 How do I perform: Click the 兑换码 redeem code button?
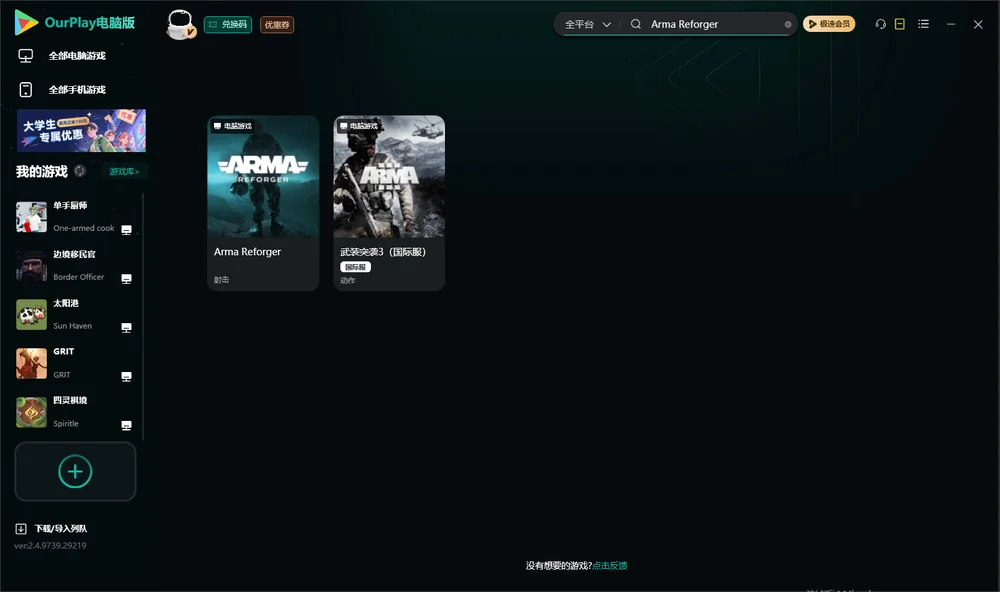click(228, 24)
